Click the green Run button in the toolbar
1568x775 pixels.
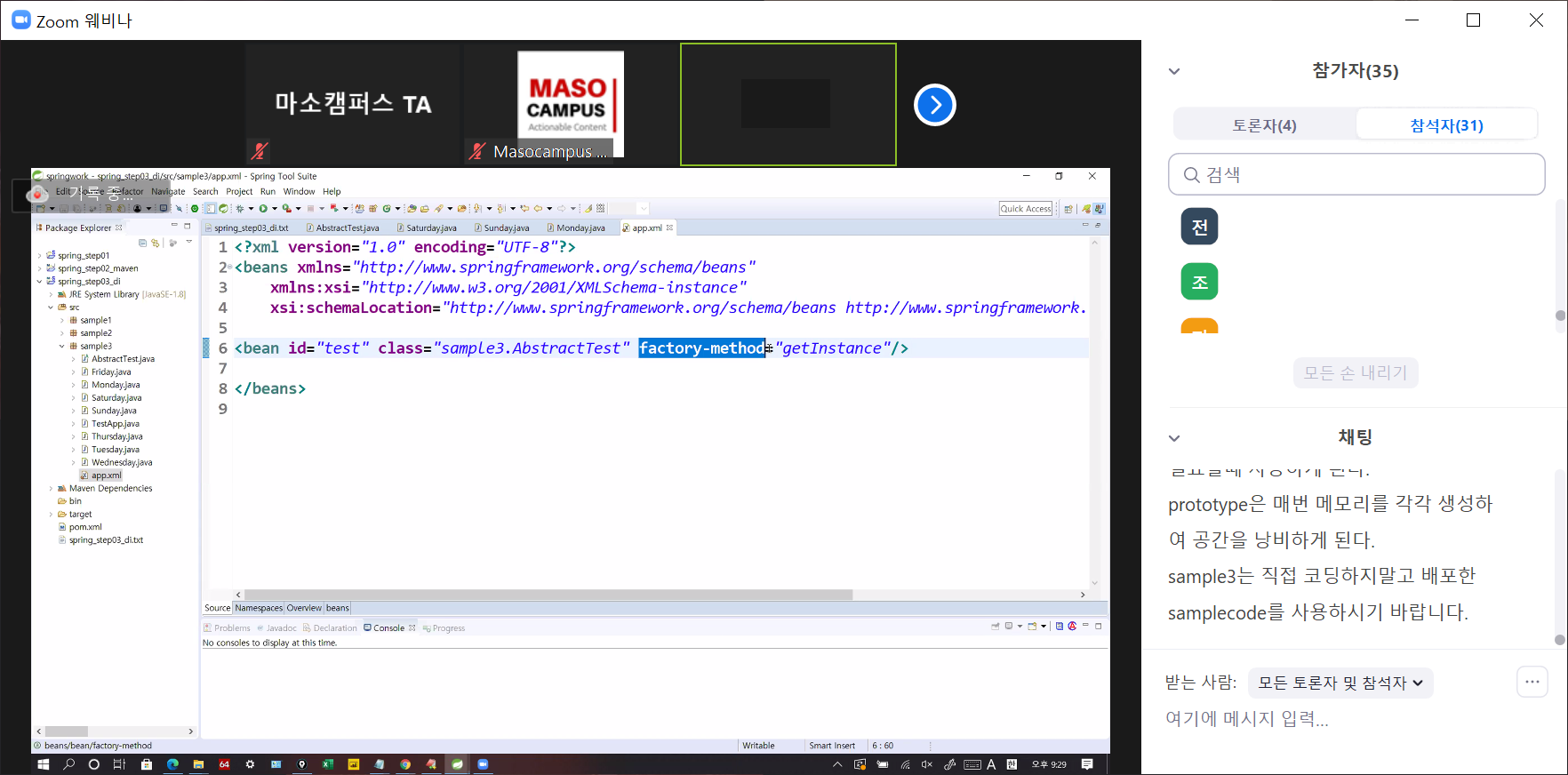tap(263, 209)
